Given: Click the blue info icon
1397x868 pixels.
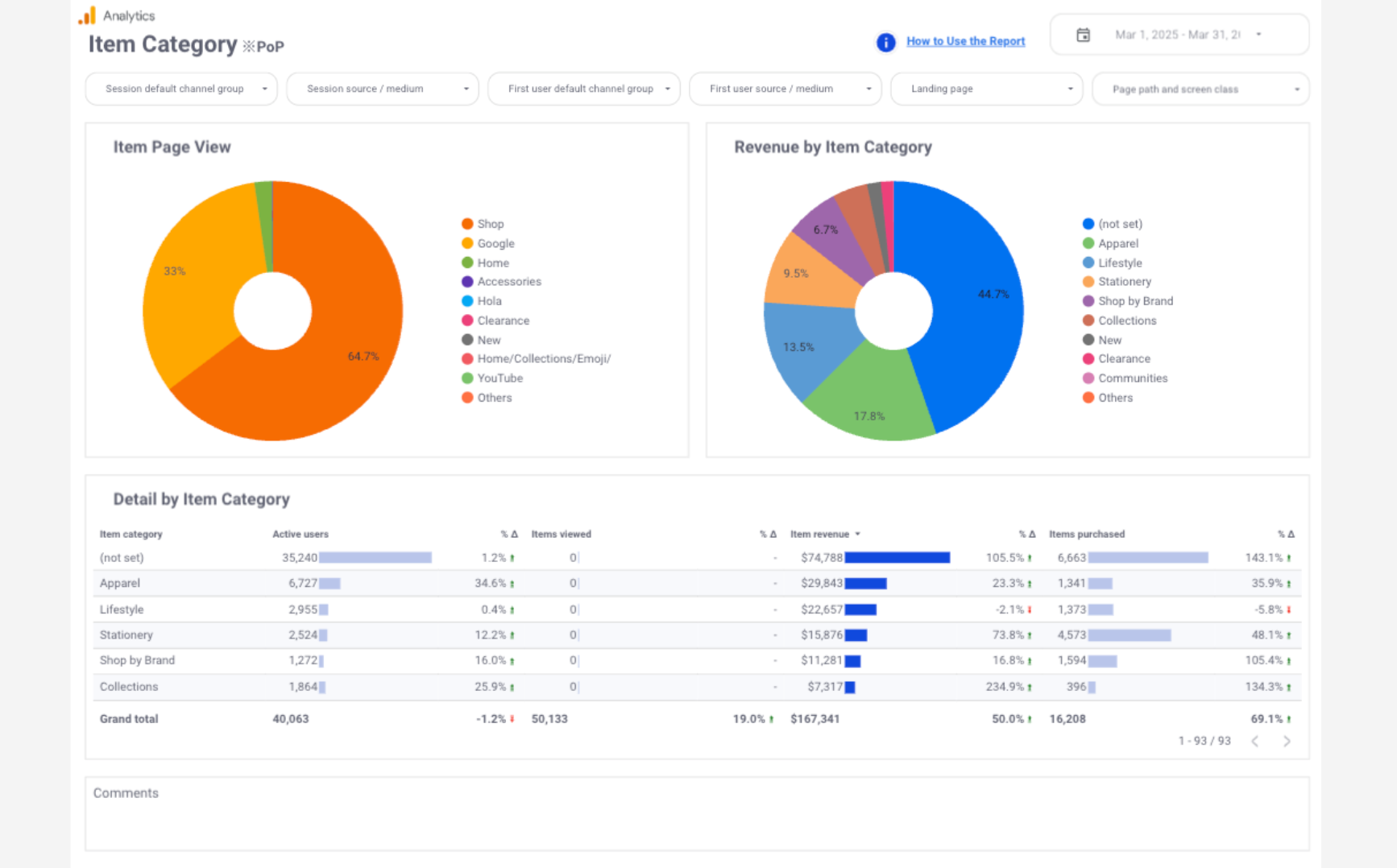Looking at the screenshot, I should 885,43.
